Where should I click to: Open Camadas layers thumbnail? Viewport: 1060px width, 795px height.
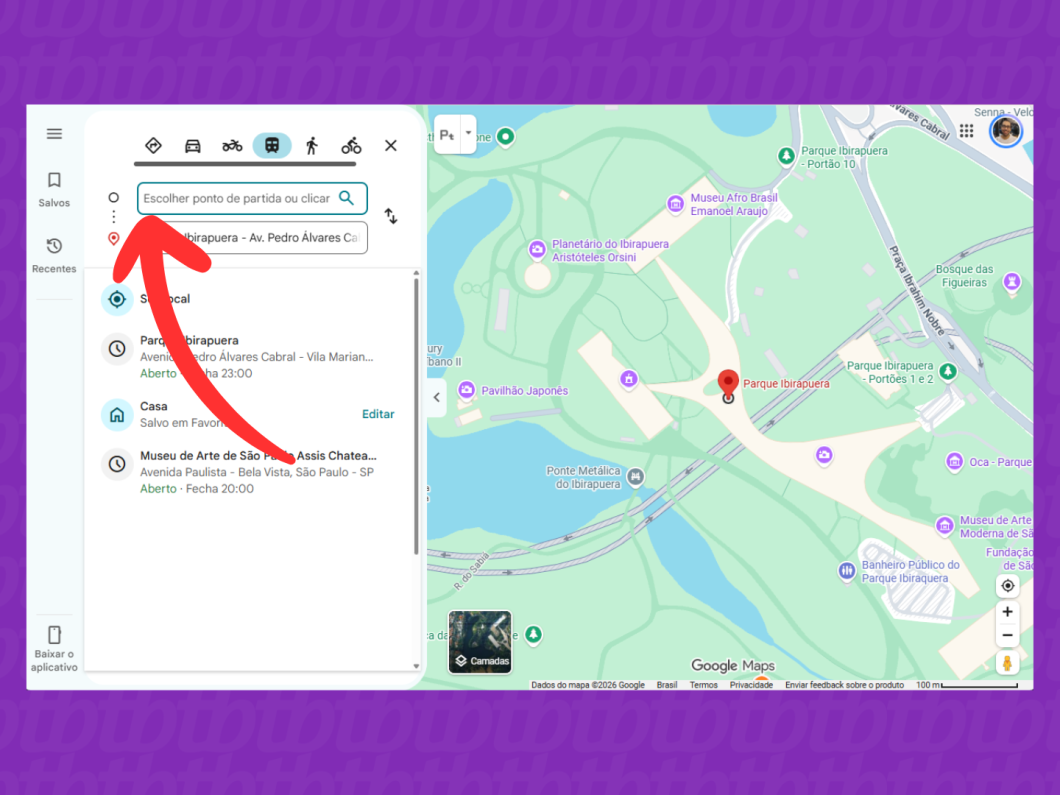480,642
